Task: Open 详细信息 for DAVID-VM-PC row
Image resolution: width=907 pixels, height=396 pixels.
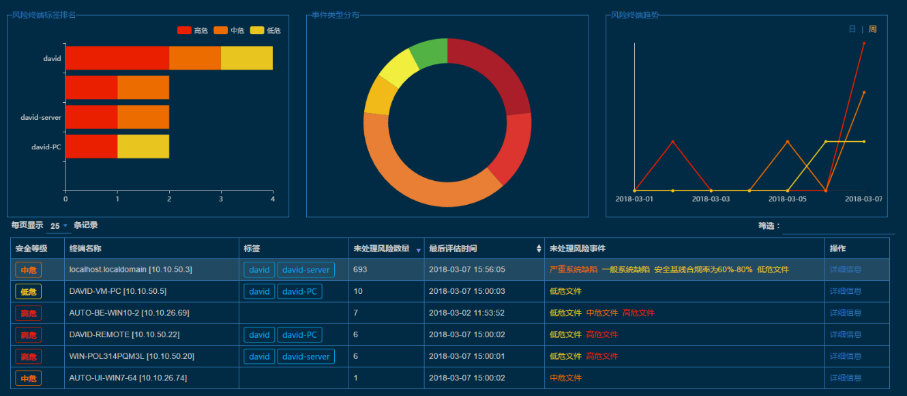Action: pyautogui.click(x=845, y=291)
